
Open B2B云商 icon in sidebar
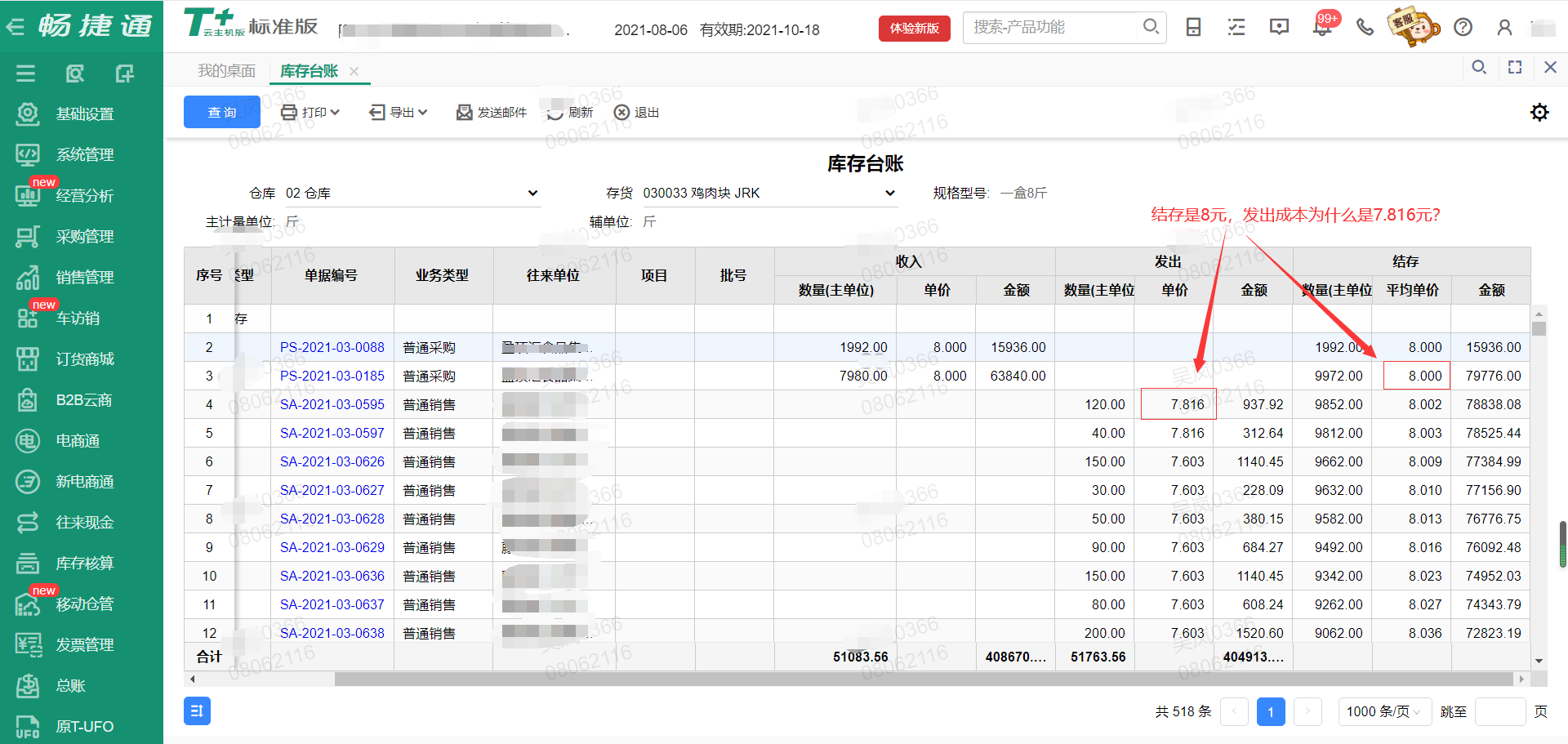(x=28, y=399)
